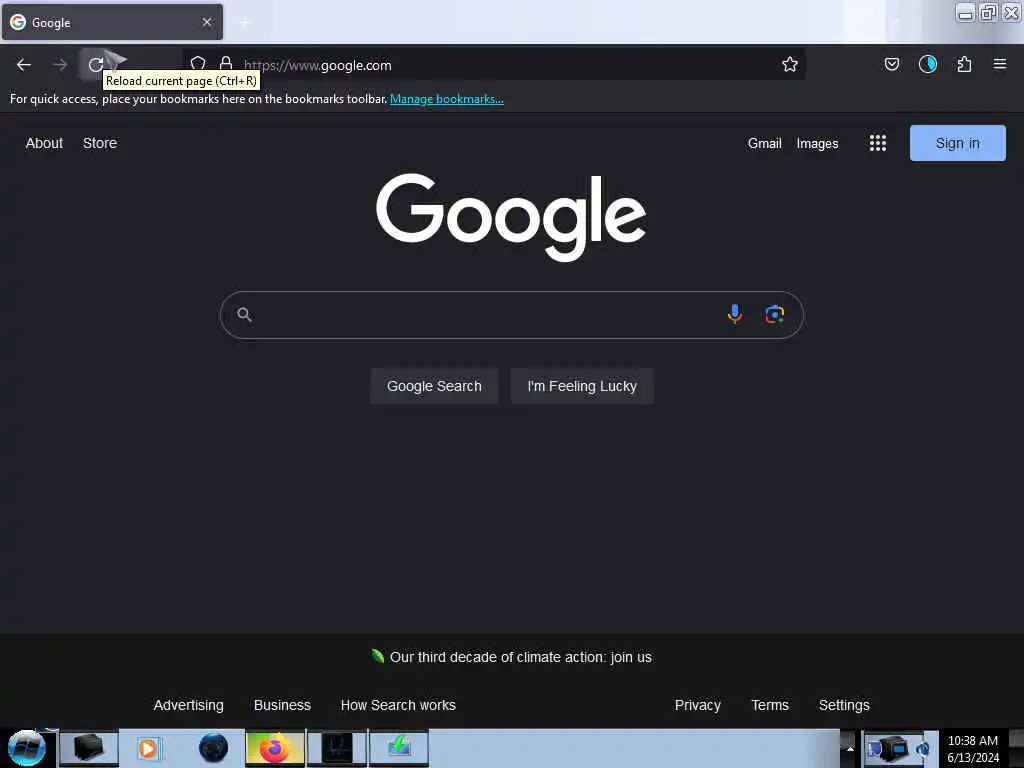Bookmark this page with the star

(790, 64)
